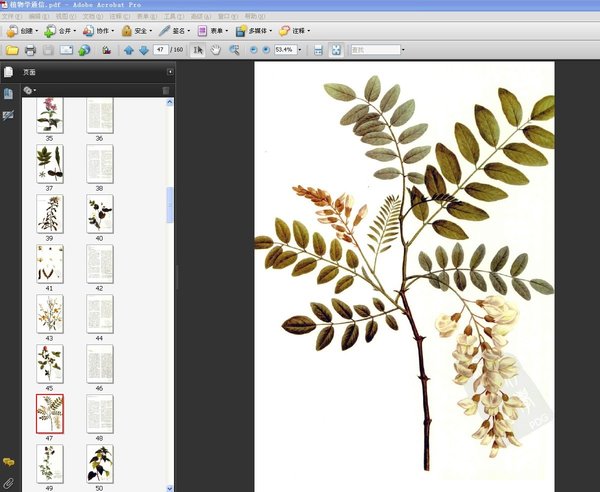Screen dimensions: 600x492
Task: Click the thumbnail panel vertical scrollbar
Action: 170,205
